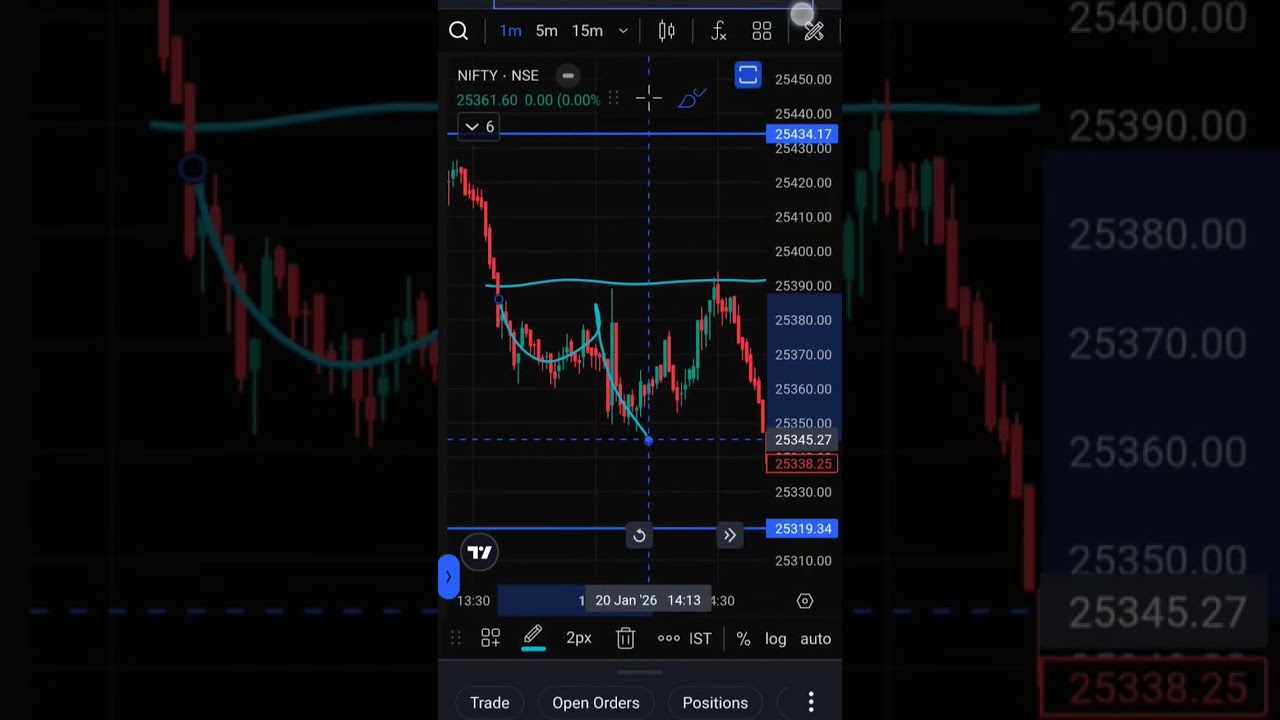
Task: Click the 25345.27 crosshair price label
Action: [802, 440]
